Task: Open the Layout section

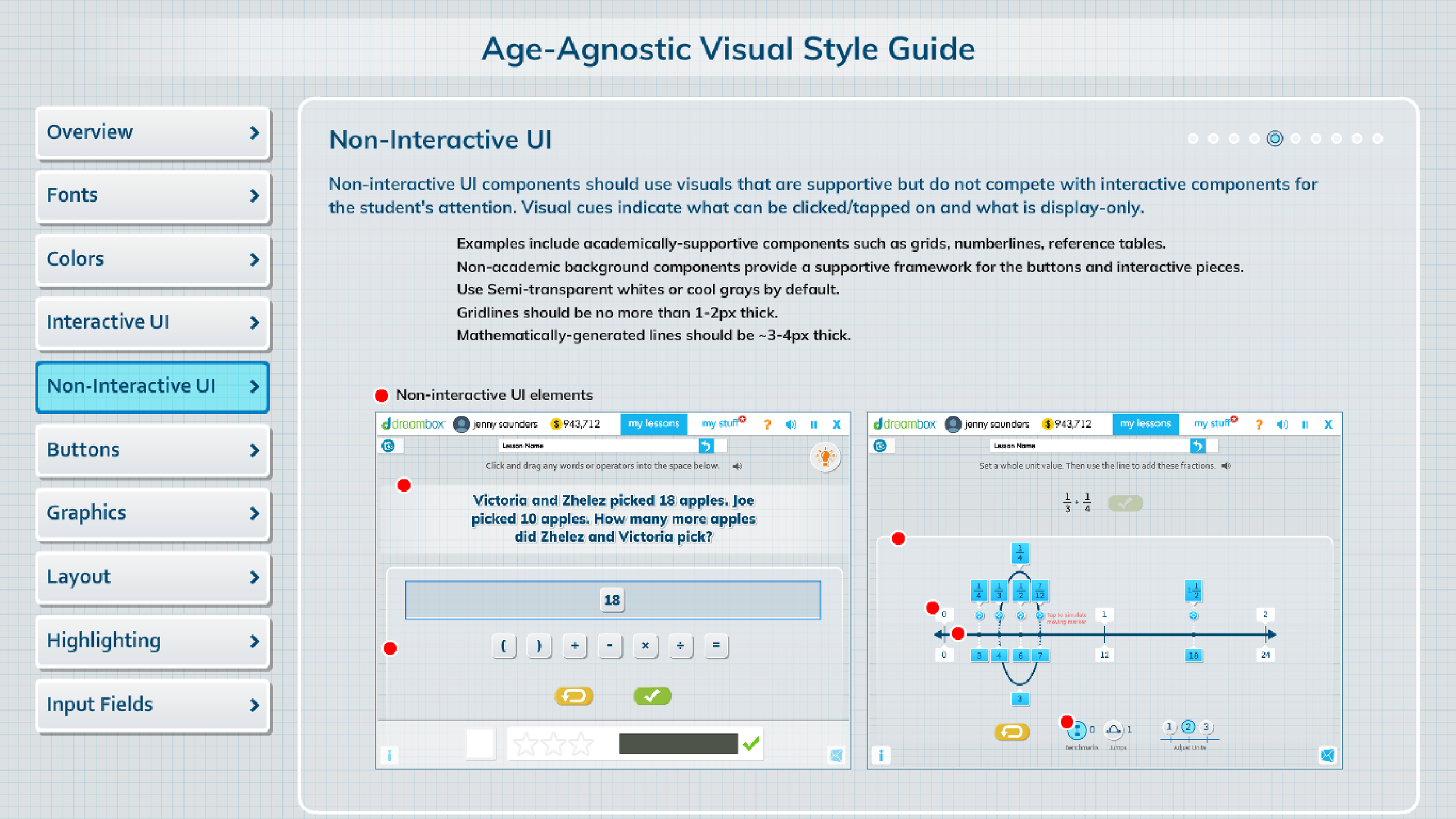Action: pos(153,577)
